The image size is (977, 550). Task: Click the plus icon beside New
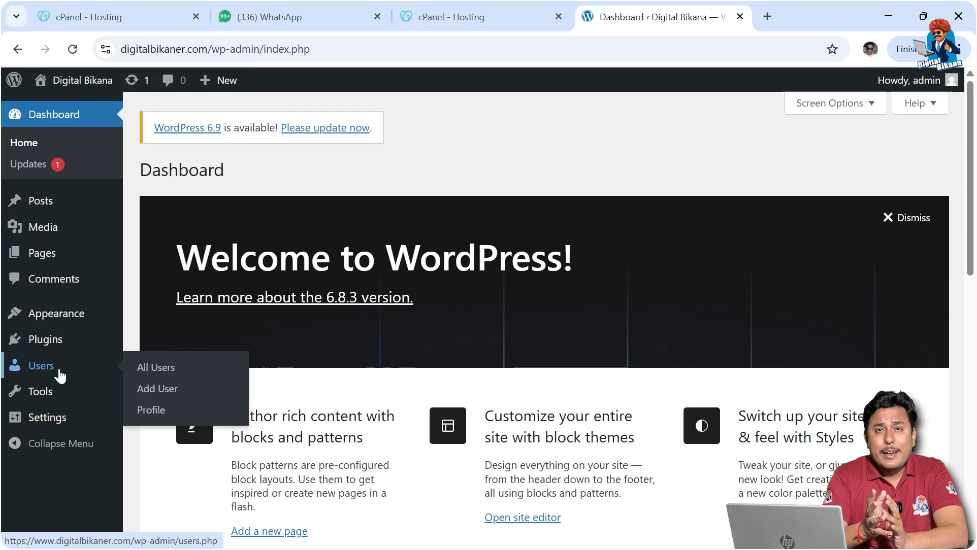click(x=204, y=80)
